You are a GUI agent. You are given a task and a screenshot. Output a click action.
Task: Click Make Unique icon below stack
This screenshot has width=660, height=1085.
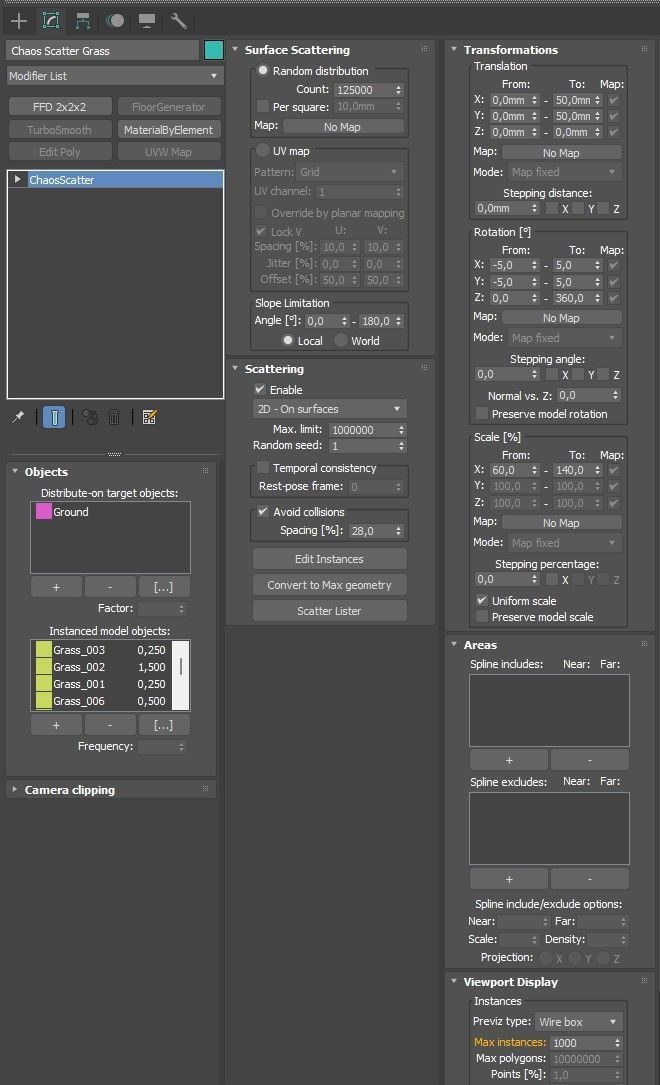coord(89,417)
